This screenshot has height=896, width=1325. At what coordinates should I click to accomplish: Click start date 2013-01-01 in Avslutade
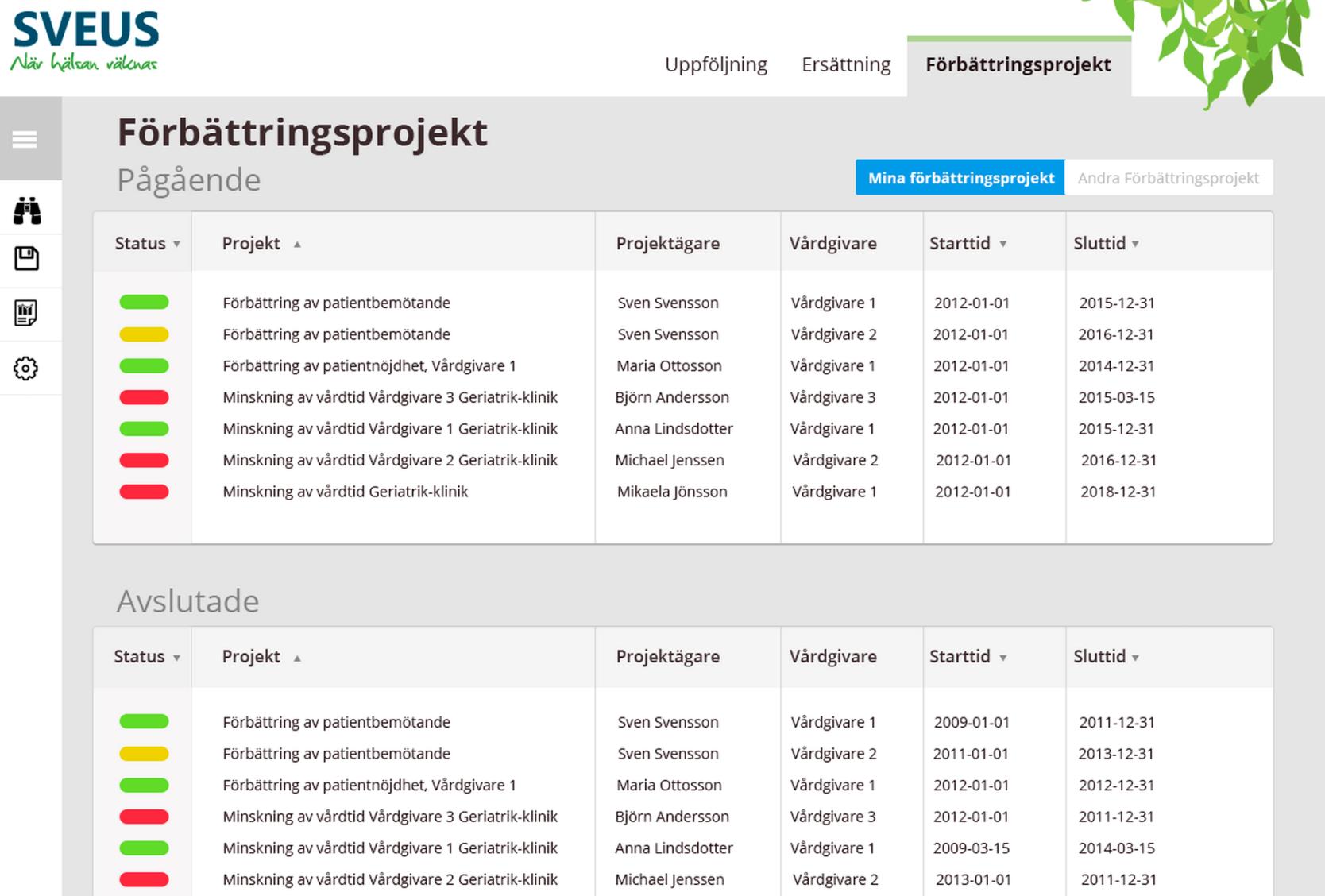[973, 879]
